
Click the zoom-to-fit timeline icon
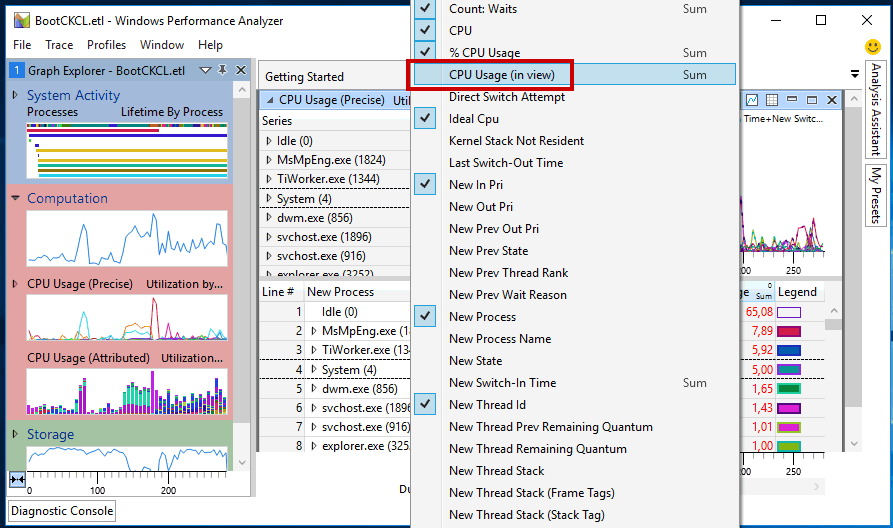point(17,480)
